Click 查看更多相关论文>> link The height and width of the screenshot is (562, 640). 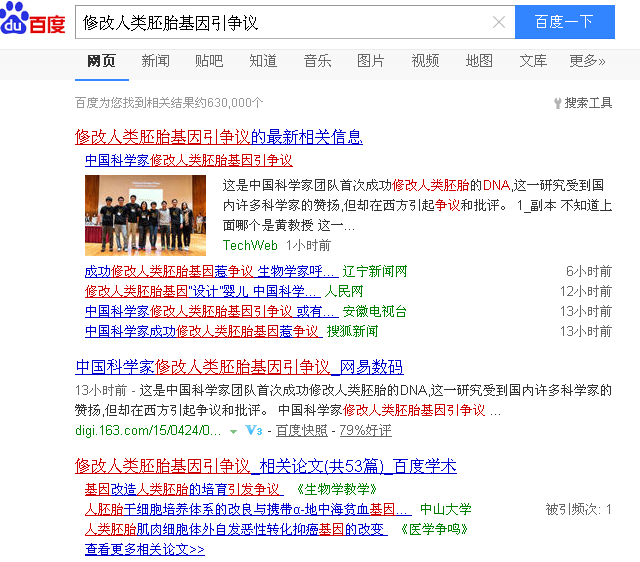(145, 549)
